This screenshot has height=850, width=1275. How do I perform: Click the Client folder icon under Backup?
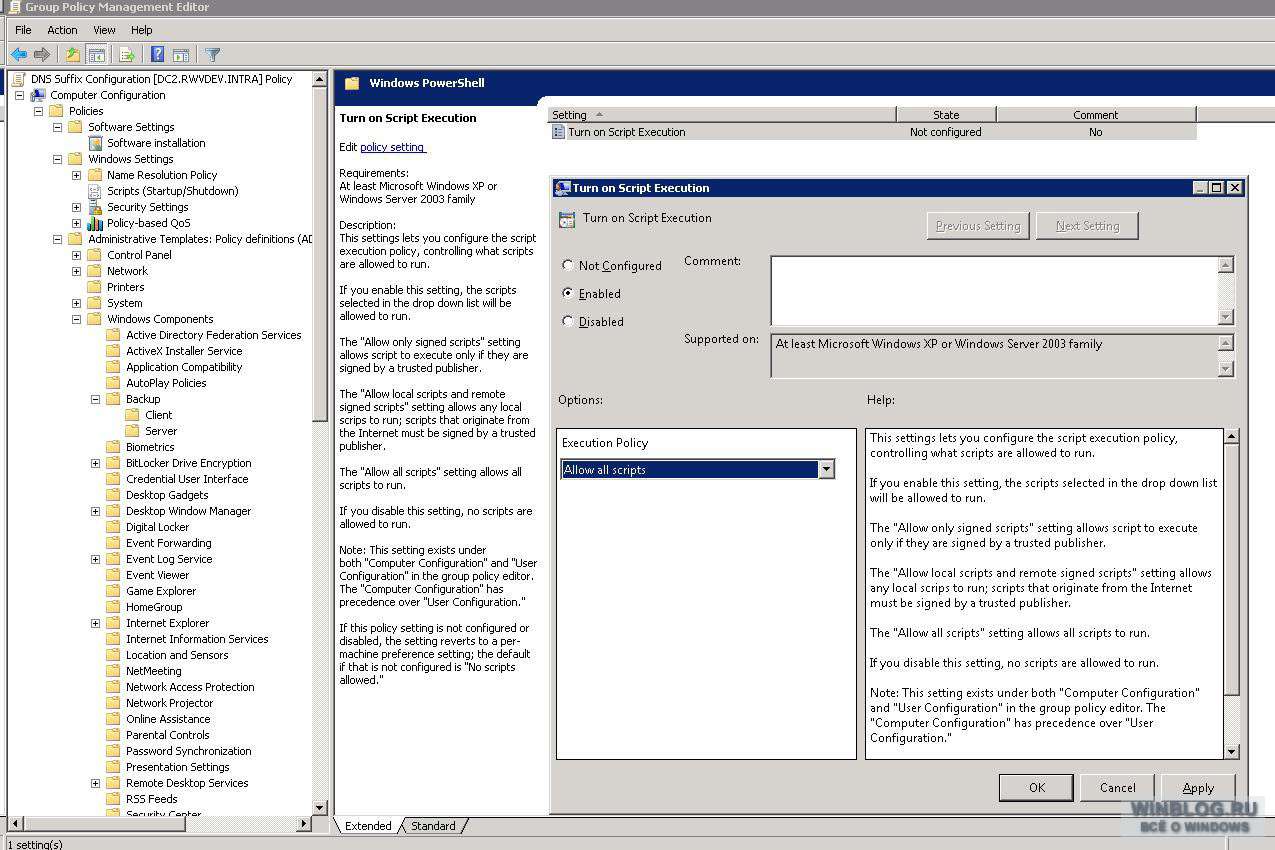click(x=133, y=415)
